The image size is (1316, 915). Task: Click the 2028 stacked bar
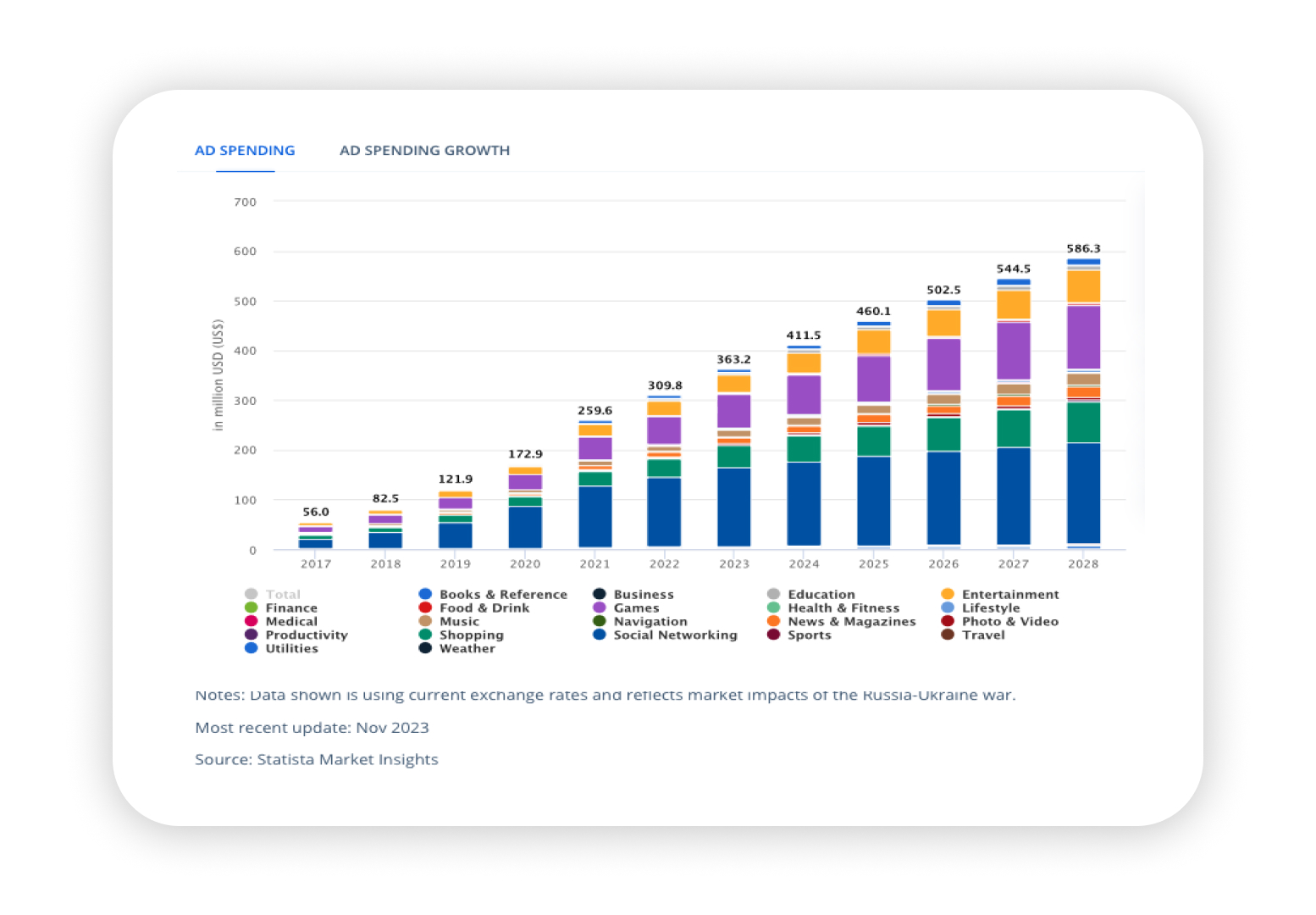click(x=1083, y=404)
